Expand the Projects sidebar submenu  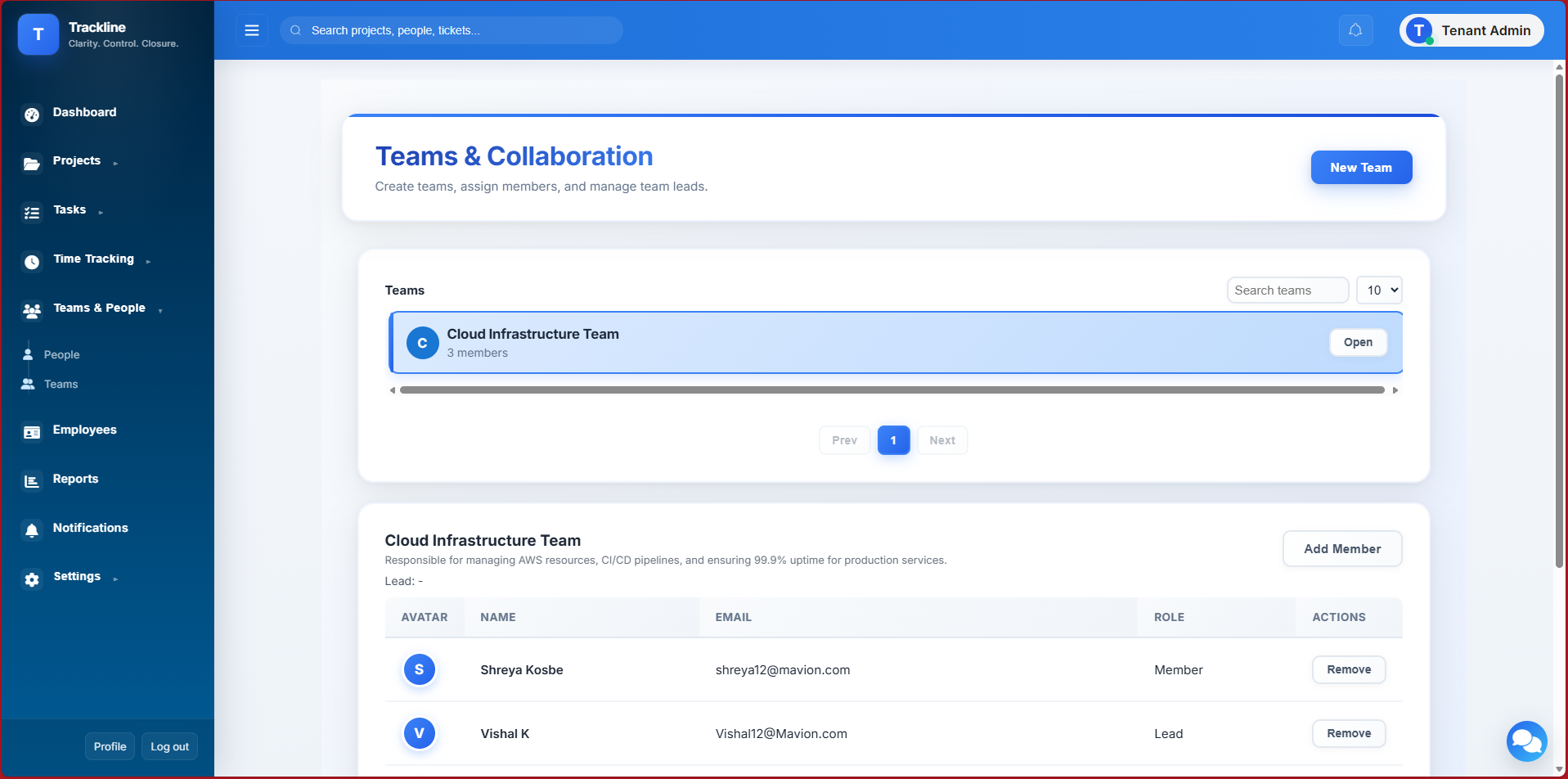[77, 161]
